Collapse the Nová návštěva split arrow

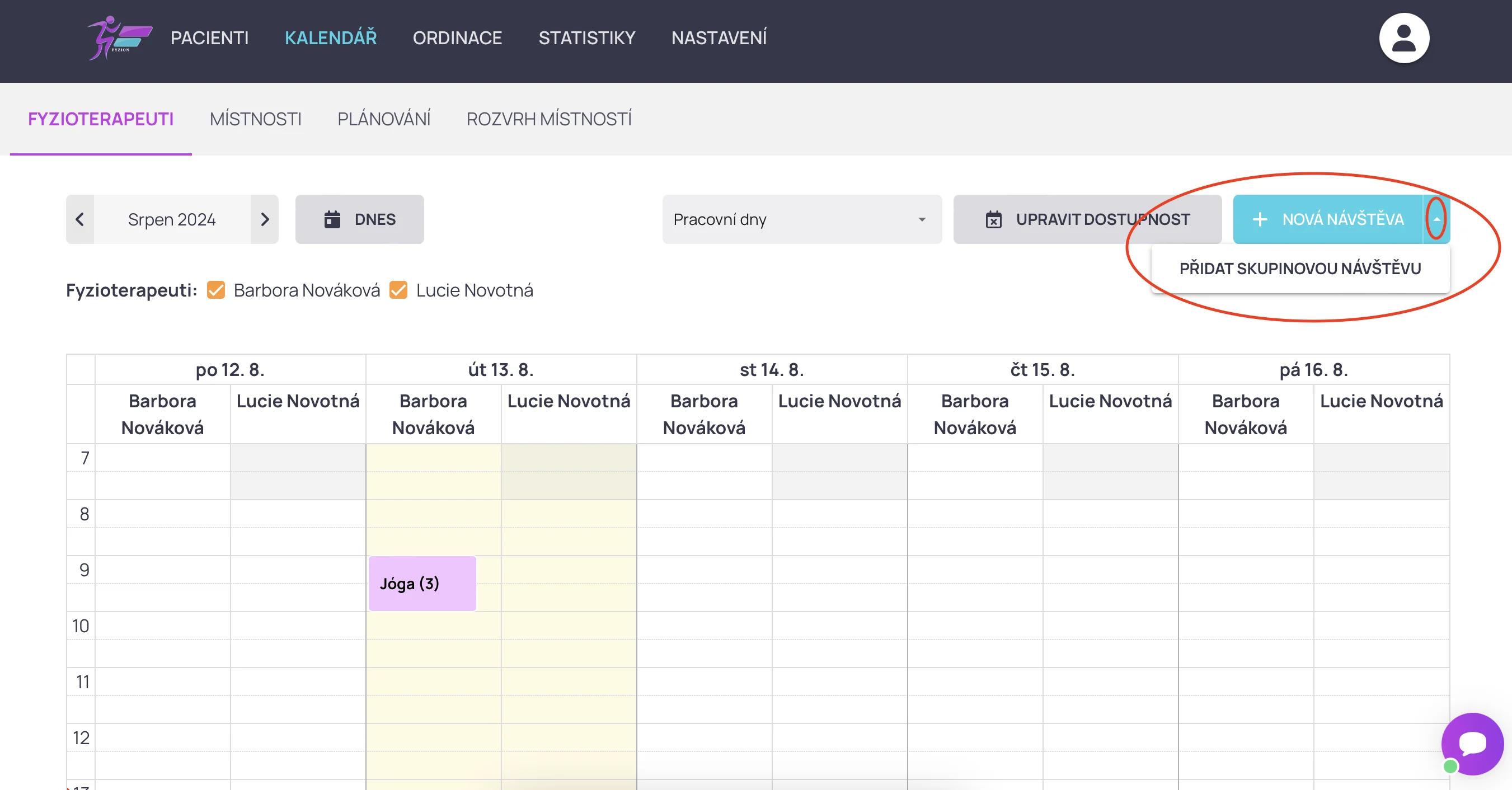tap(1436, 219)
